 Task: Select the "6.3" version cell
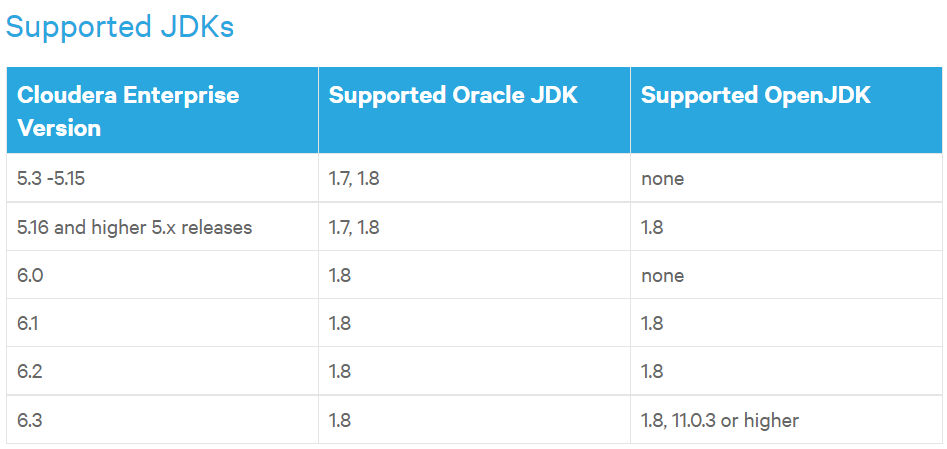pyautogui.click(x=31, y=420)
